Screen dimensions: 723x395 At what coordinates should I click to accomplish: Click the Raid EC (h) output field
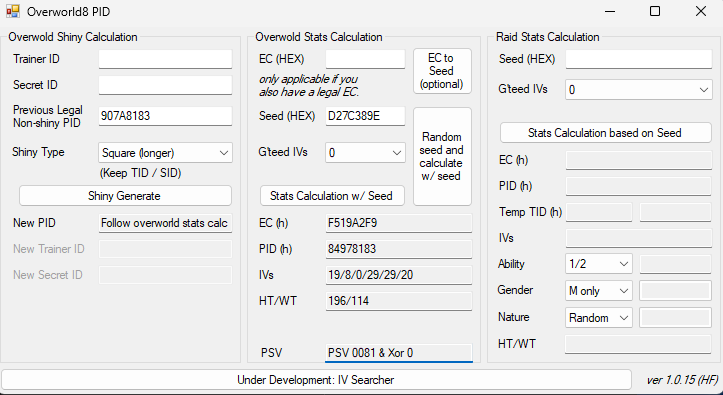(639, 160)
